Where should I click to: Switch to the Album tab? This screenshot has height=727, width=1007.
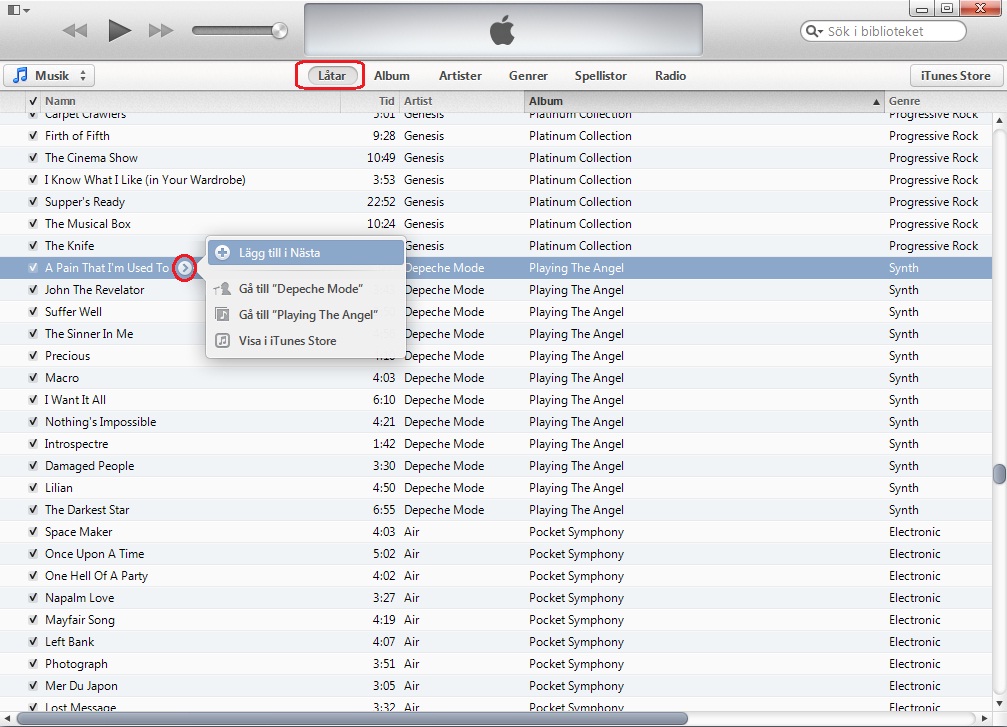pyautogui.click(x=392, y=75)
